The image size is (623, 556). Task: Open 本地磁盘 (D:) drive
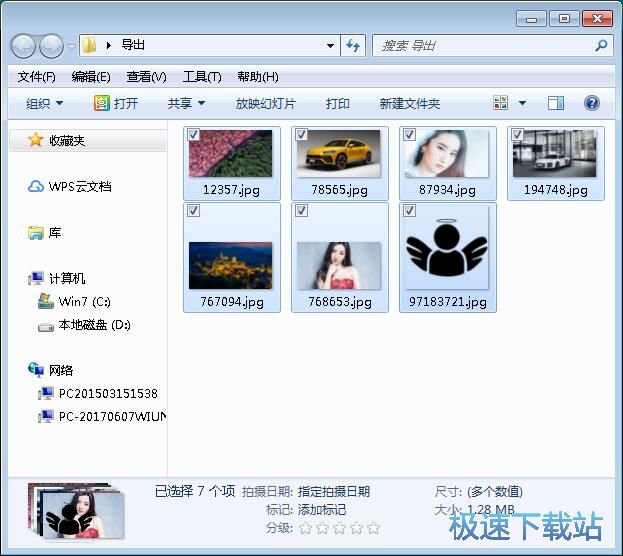point(95,325)
